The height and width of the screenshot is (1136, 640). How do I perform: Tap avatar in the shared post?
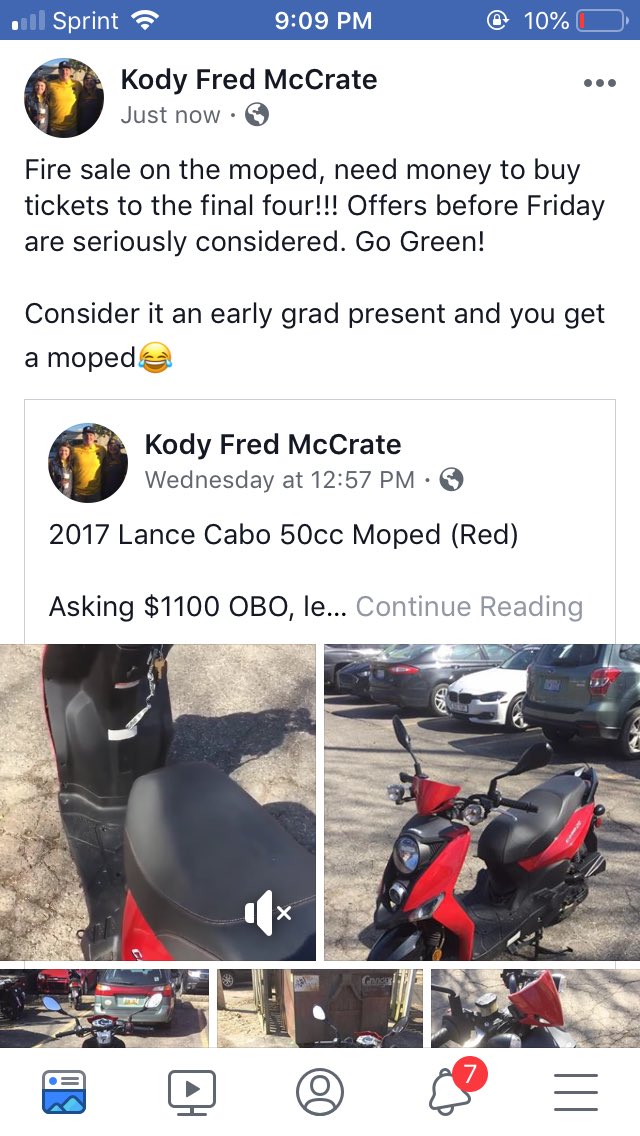(88, 463)
